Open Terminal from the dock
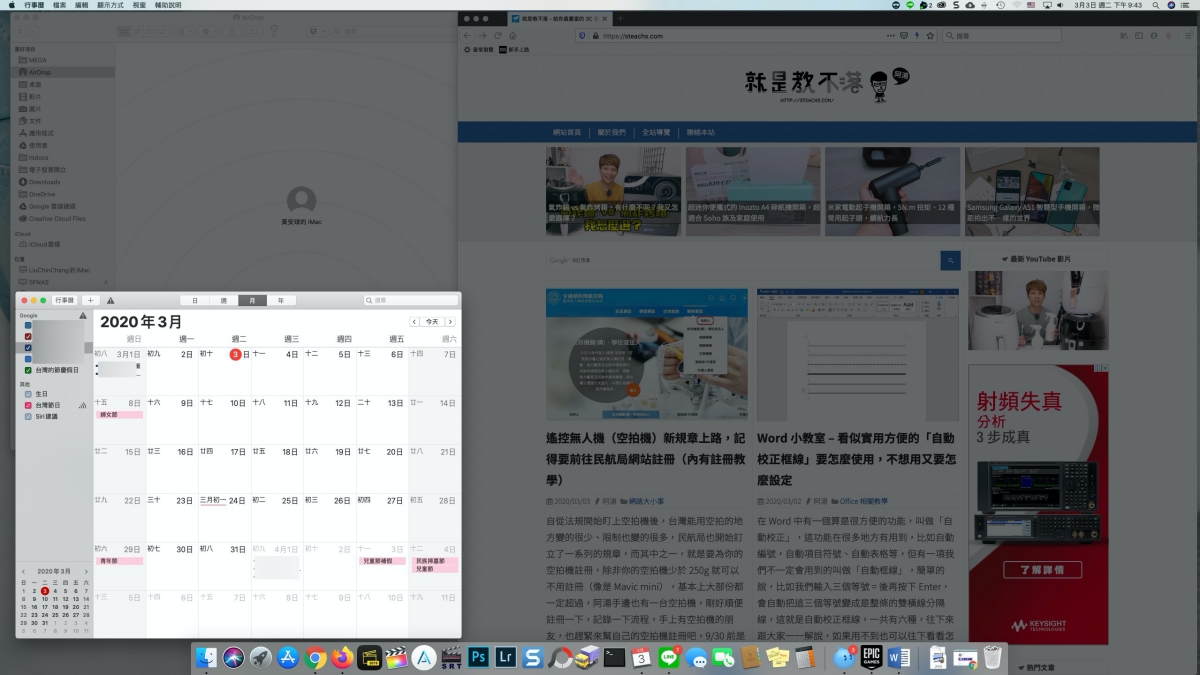 pyautogui.click(x=615, y=658)
